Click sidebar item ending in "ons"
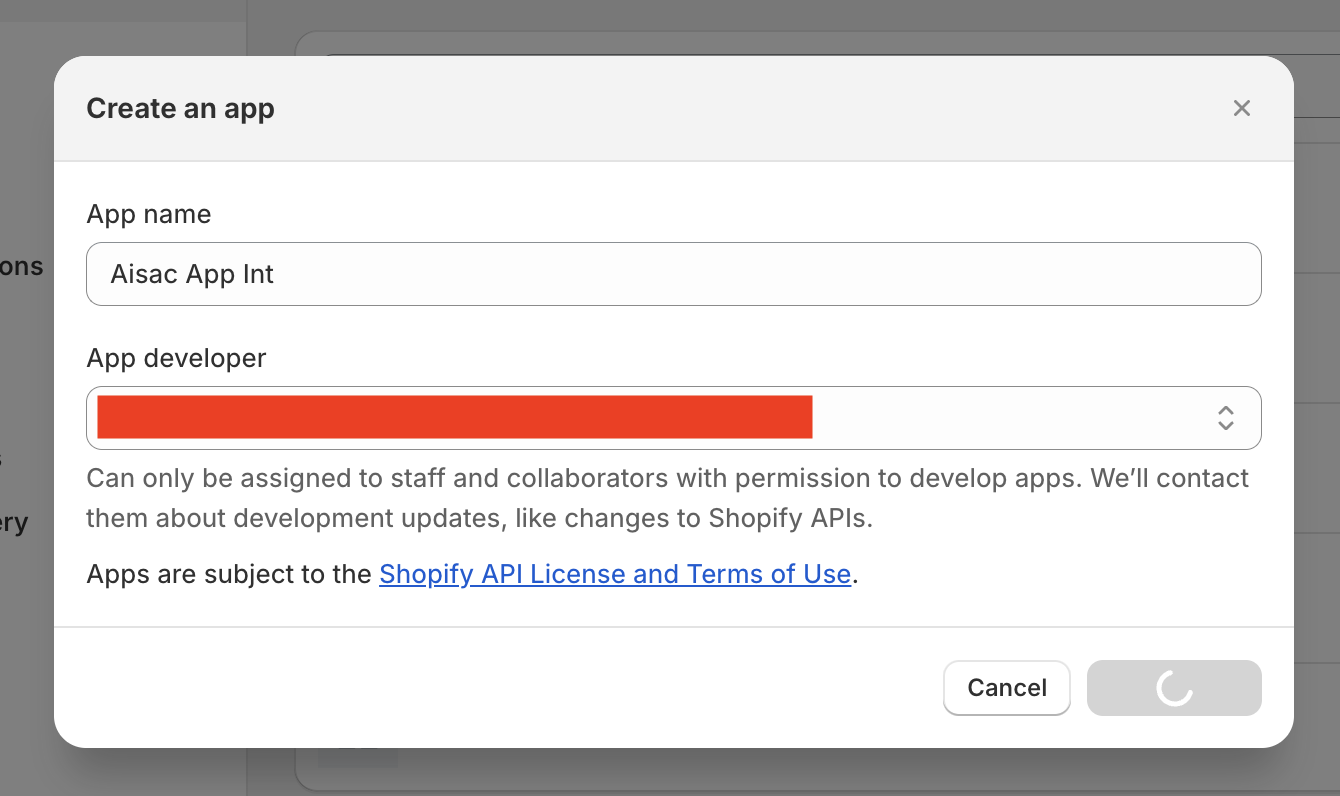1340x796 pixels. 22,266
